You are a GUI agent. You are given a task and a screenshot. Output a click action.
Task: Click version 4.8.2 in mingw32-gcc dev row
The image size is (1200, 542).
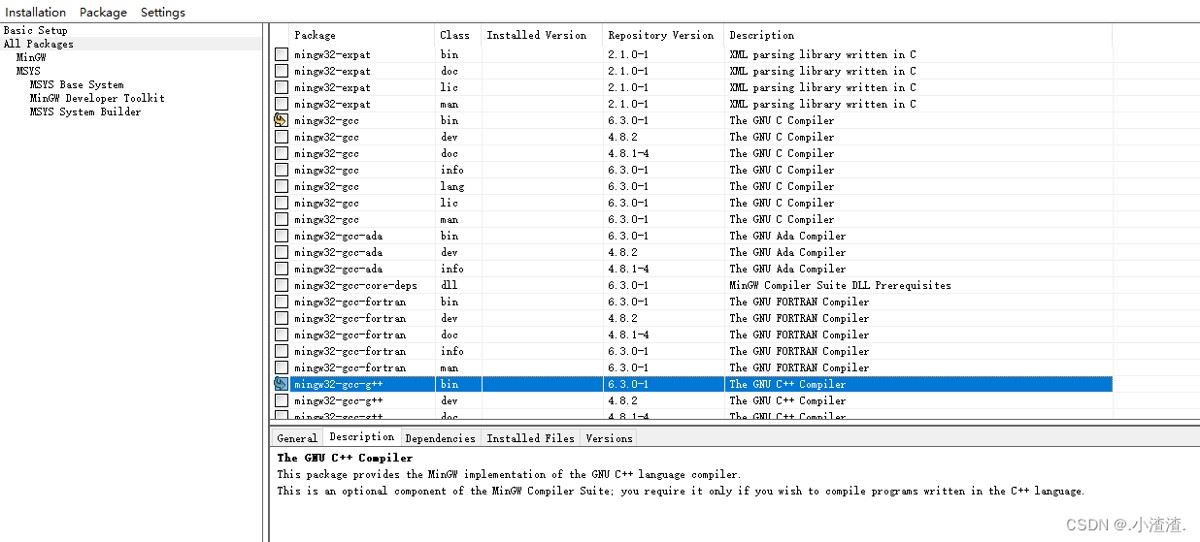click(623, 137)
